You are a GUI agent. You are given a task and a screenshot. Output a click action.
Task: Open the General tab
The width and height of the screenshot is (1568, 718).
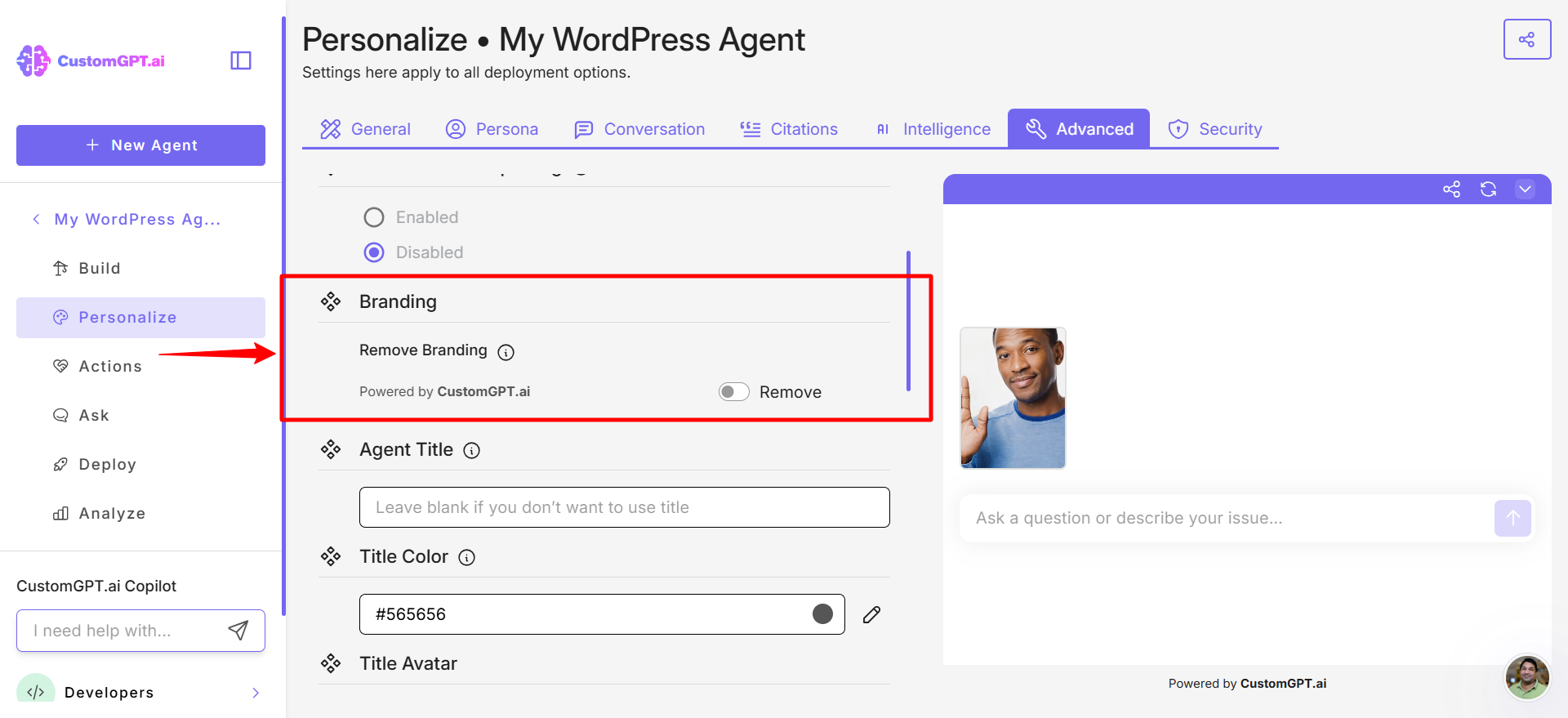365,129
